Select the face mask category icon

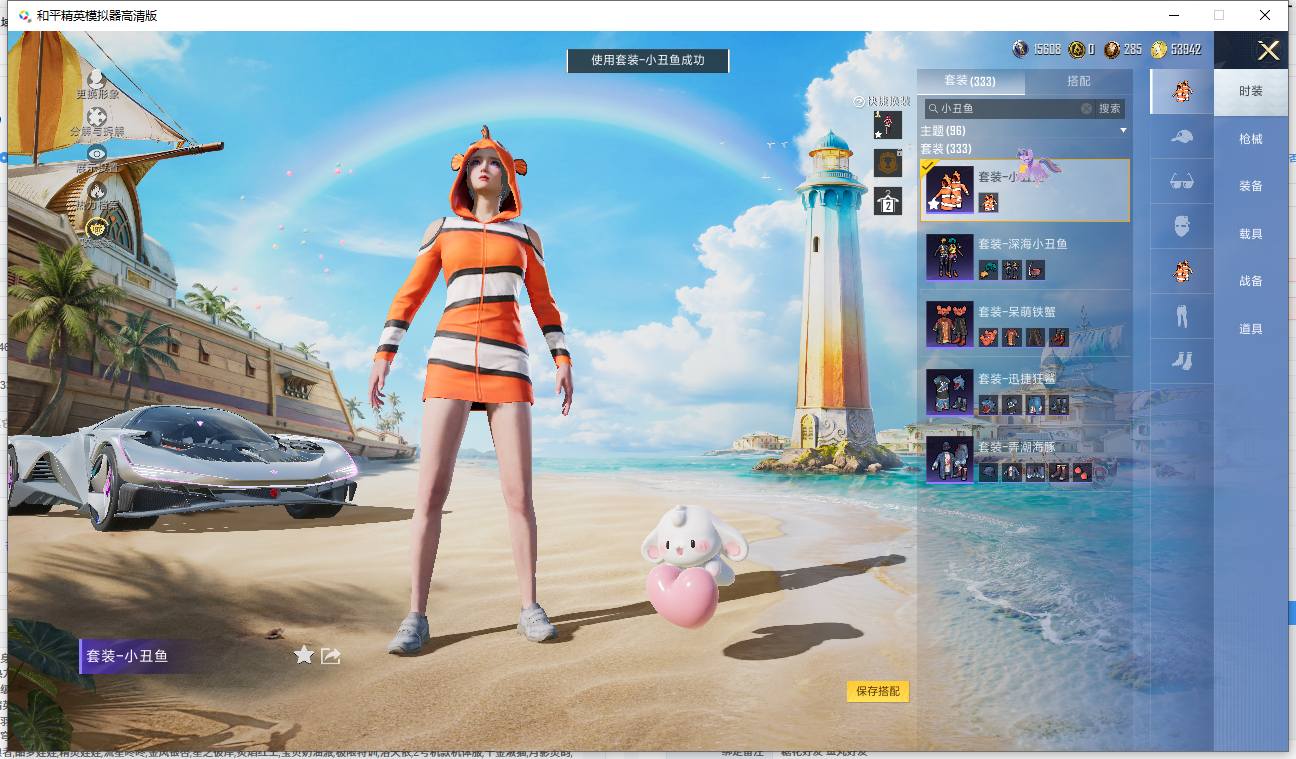click(1182, 227)
